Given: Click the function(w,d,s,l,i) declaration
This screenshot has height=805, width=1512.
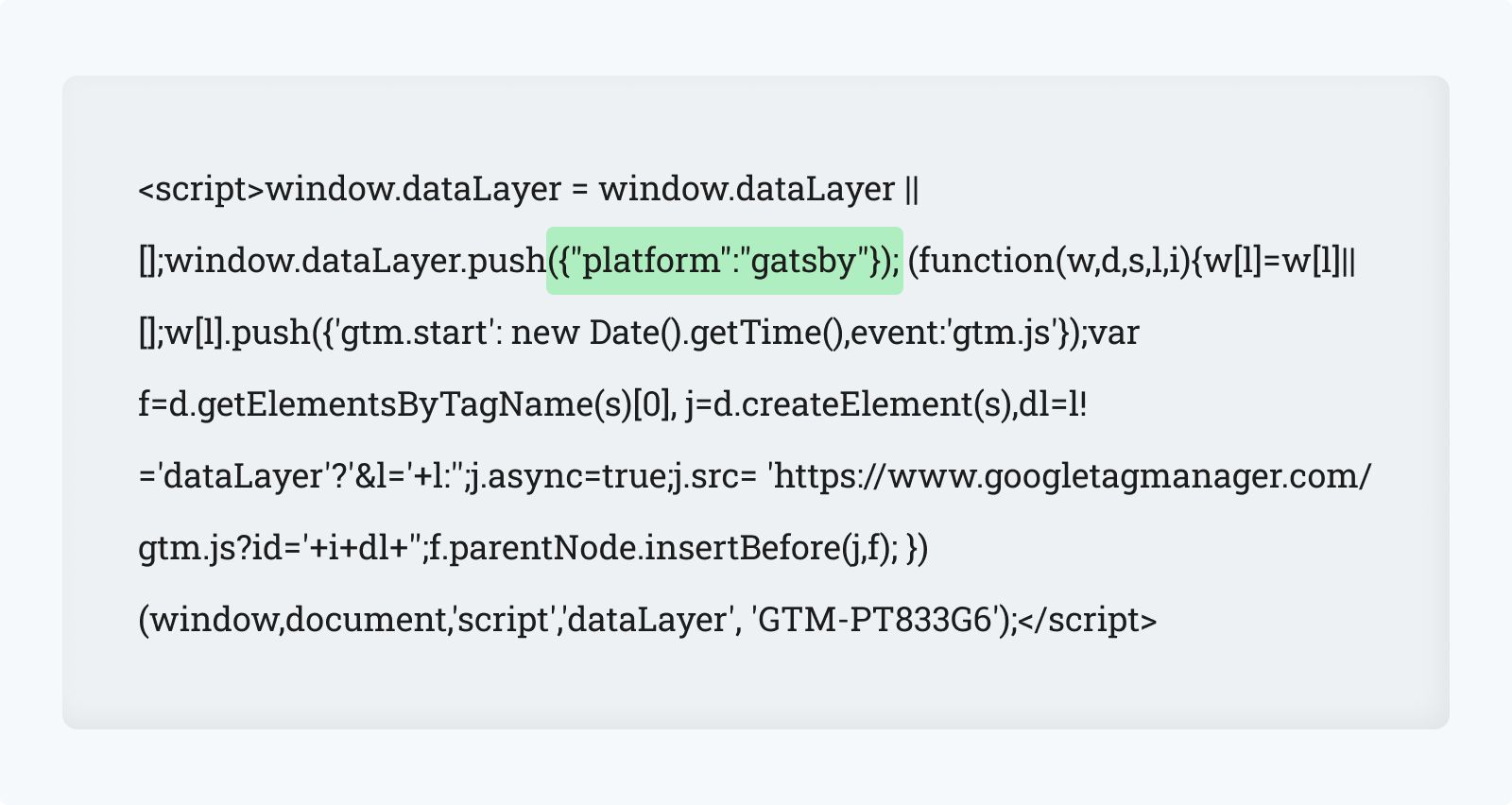Looking at the screenshot, I should (x=1054, y=261).
